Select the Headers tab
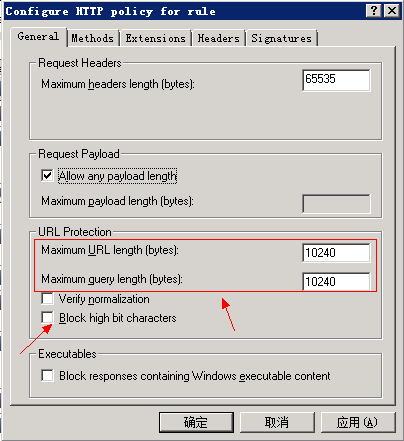The height and width of the screenshot is (441, 404). point(219,38)
